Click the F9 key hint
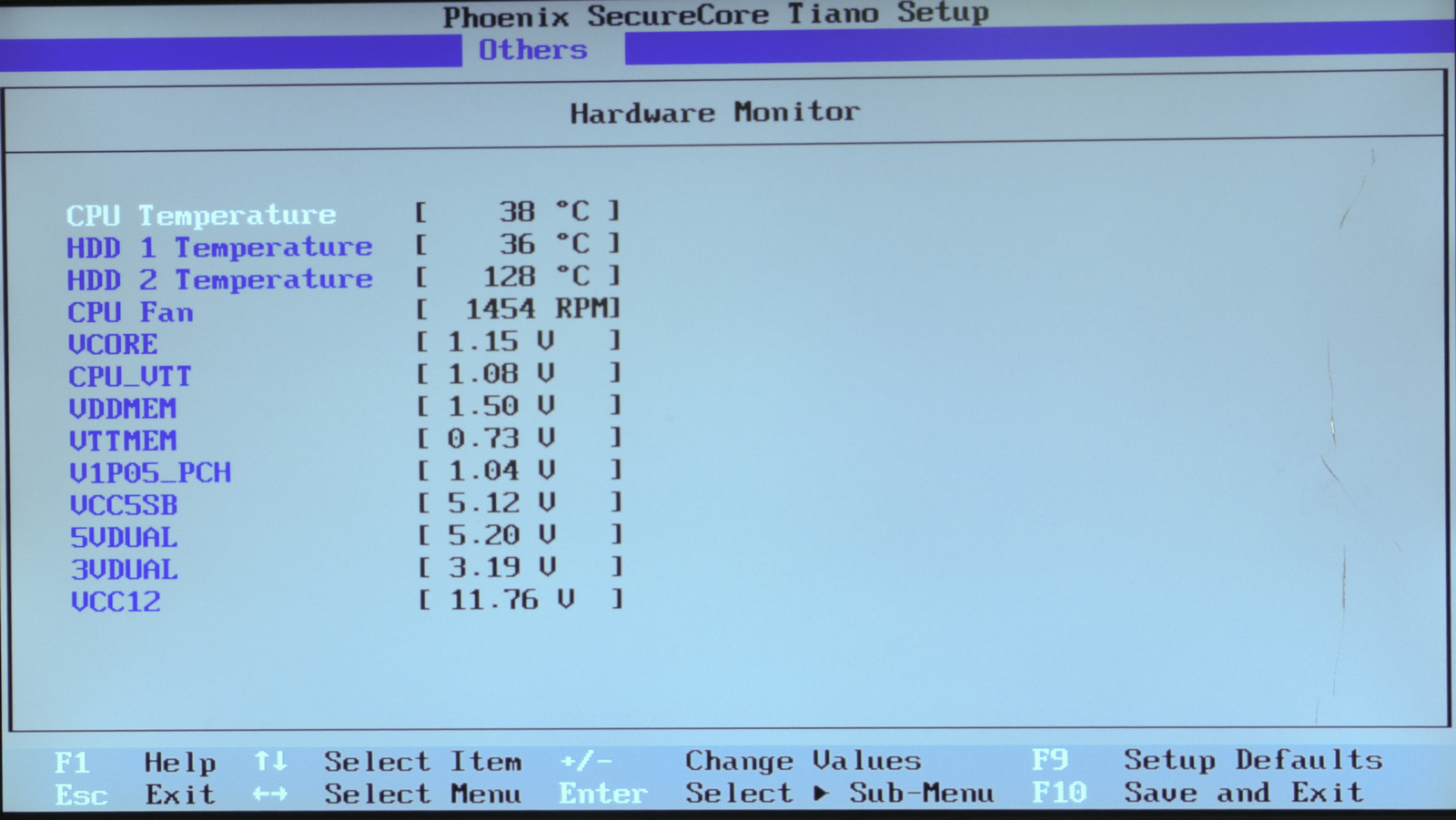1456x820 pixels. point(1049,760)
